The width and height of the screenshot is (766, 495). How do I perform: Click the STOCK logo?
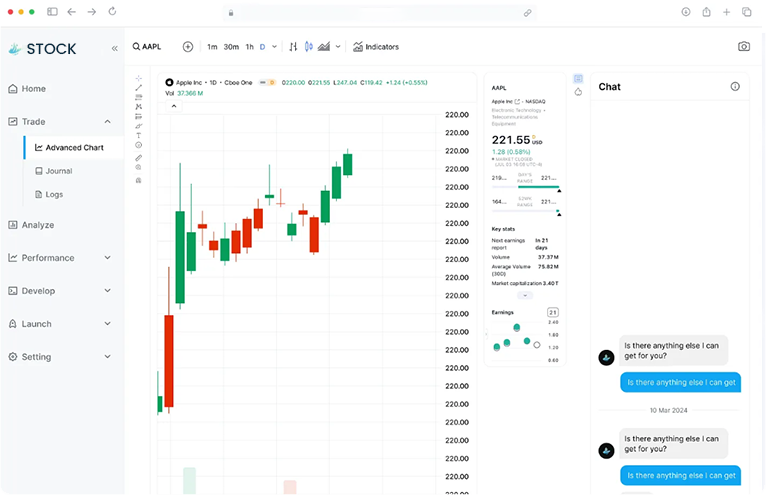coord(43,48)
